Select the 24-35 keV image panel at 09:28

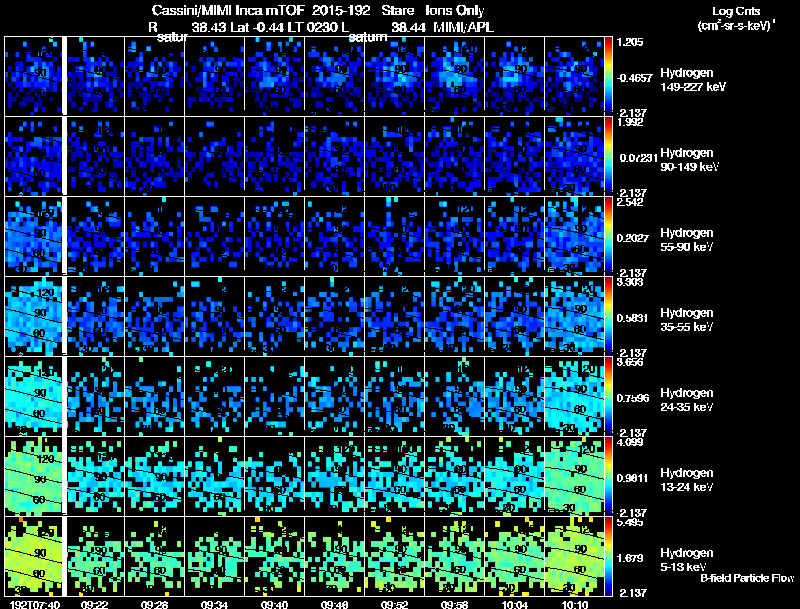click(155, 396)
